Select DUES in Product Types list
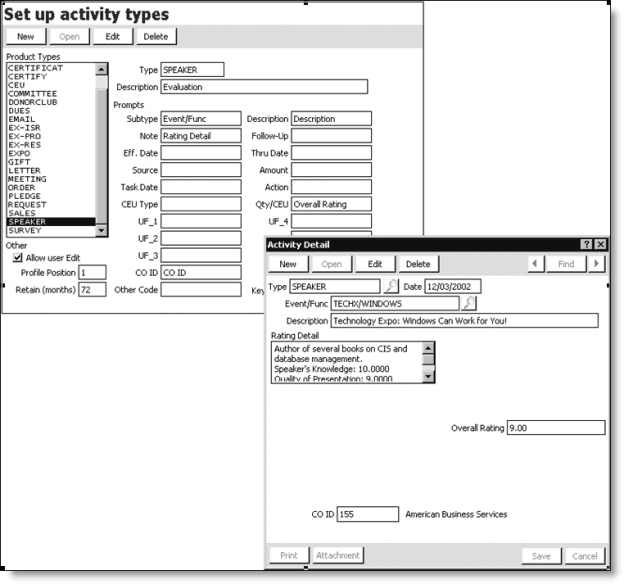 [51, 111]
